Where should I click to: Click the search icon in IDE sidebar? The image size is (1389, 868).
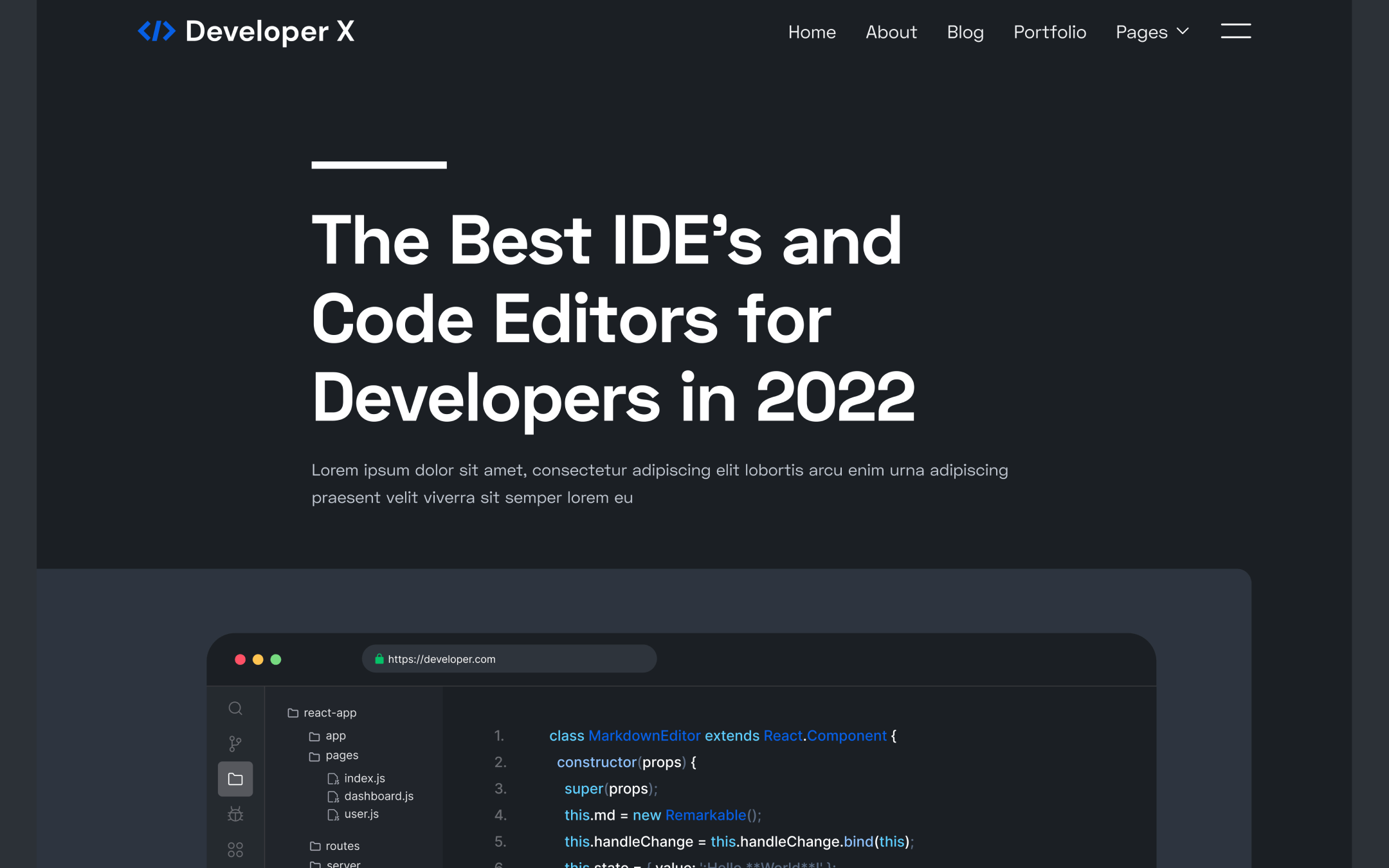point(235,709)
